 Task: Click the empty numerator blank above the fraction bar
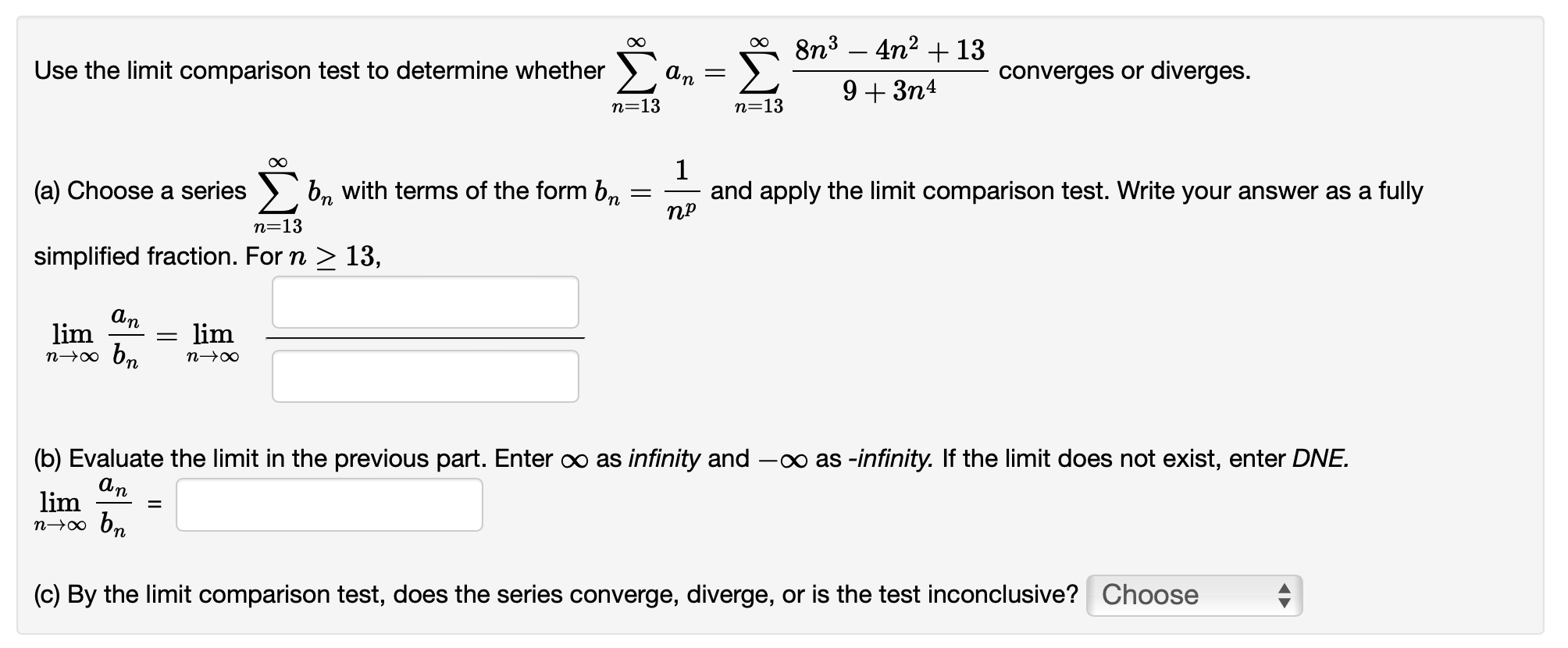point(425,303)
